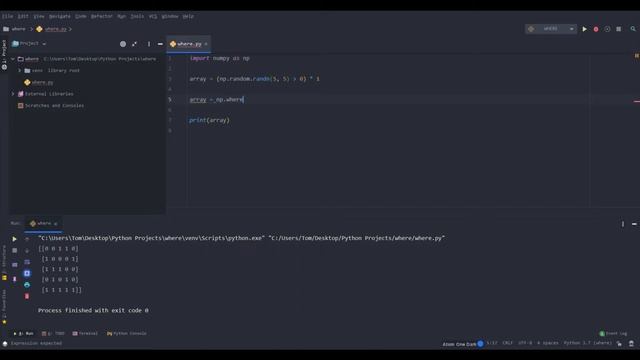
Task: Place cursor on the print(array) line
Action: (209, 120)
